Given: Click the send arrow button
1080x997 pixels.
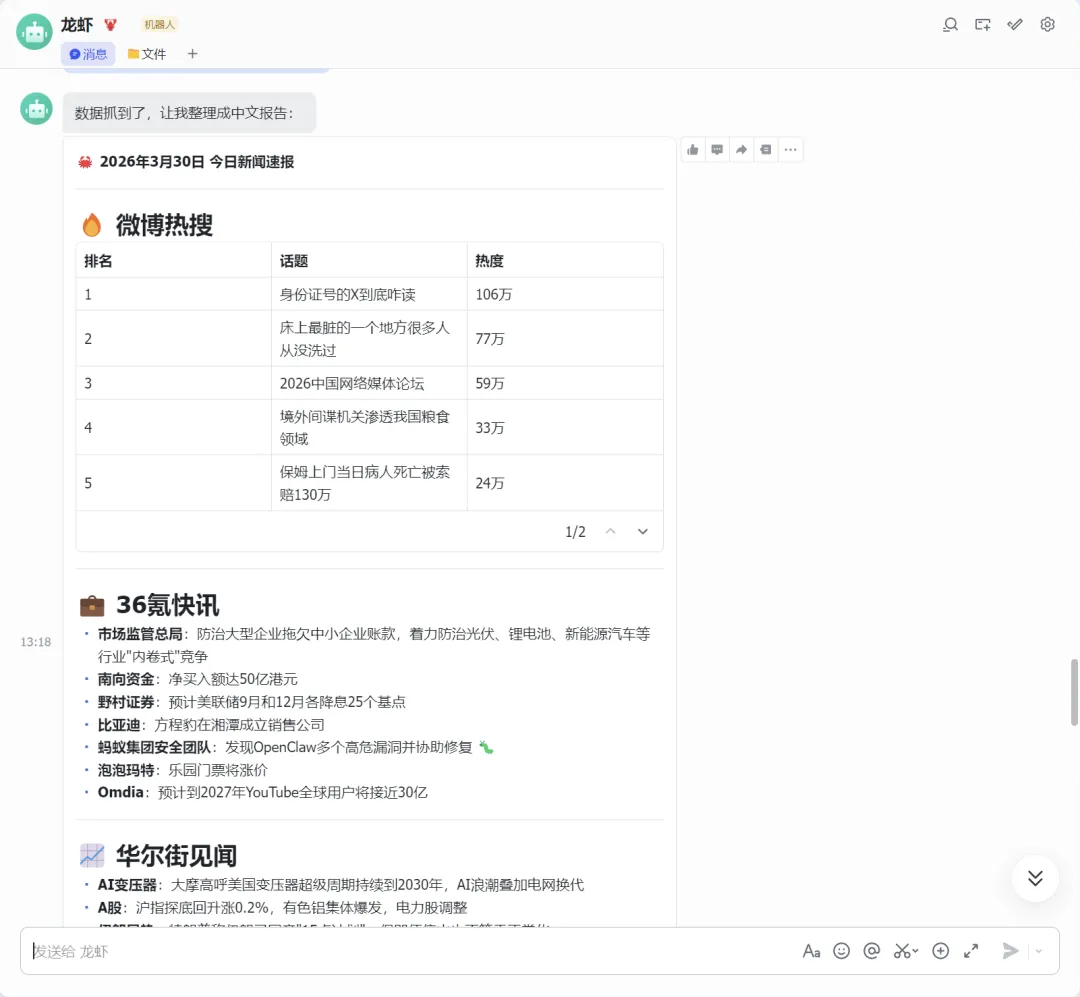Looking at the screenshot, I should point(1010,951).
